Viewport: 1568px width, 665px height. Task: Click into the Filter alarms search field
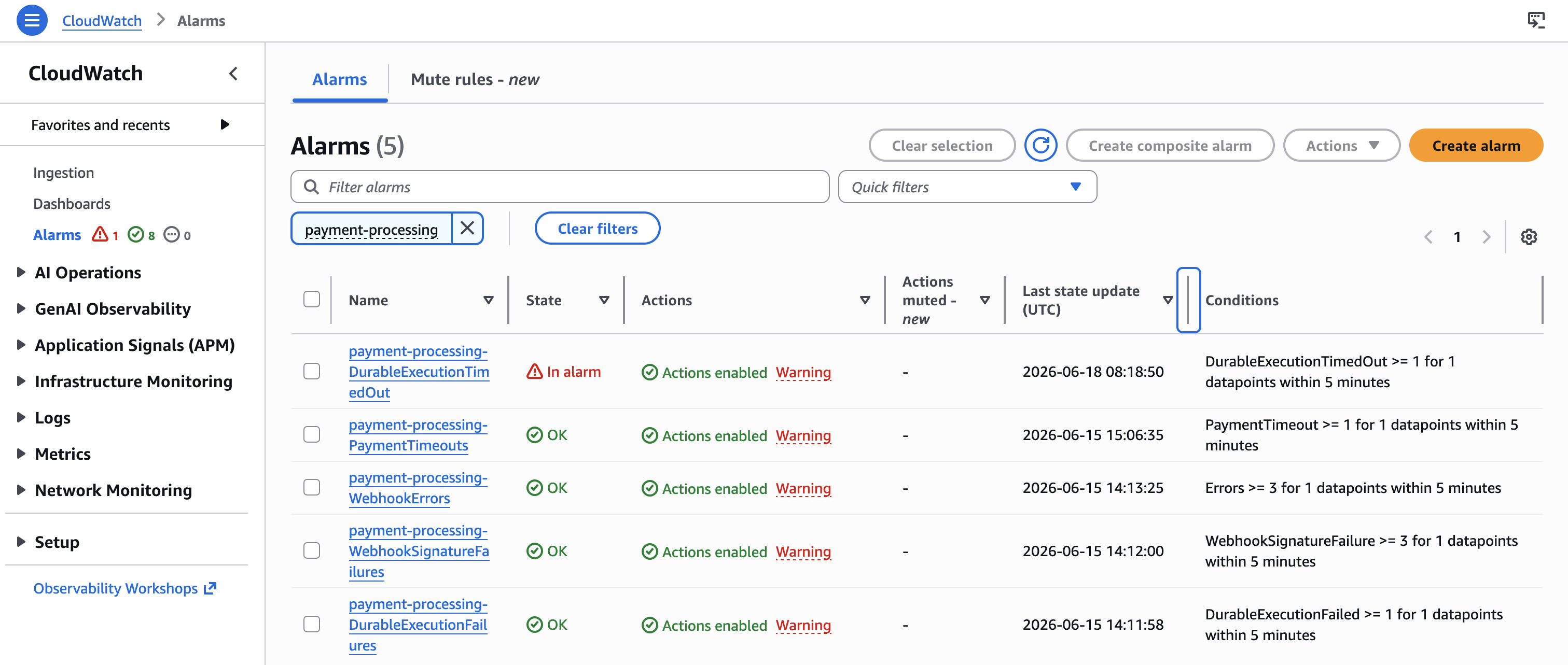[x=559, y=187]
